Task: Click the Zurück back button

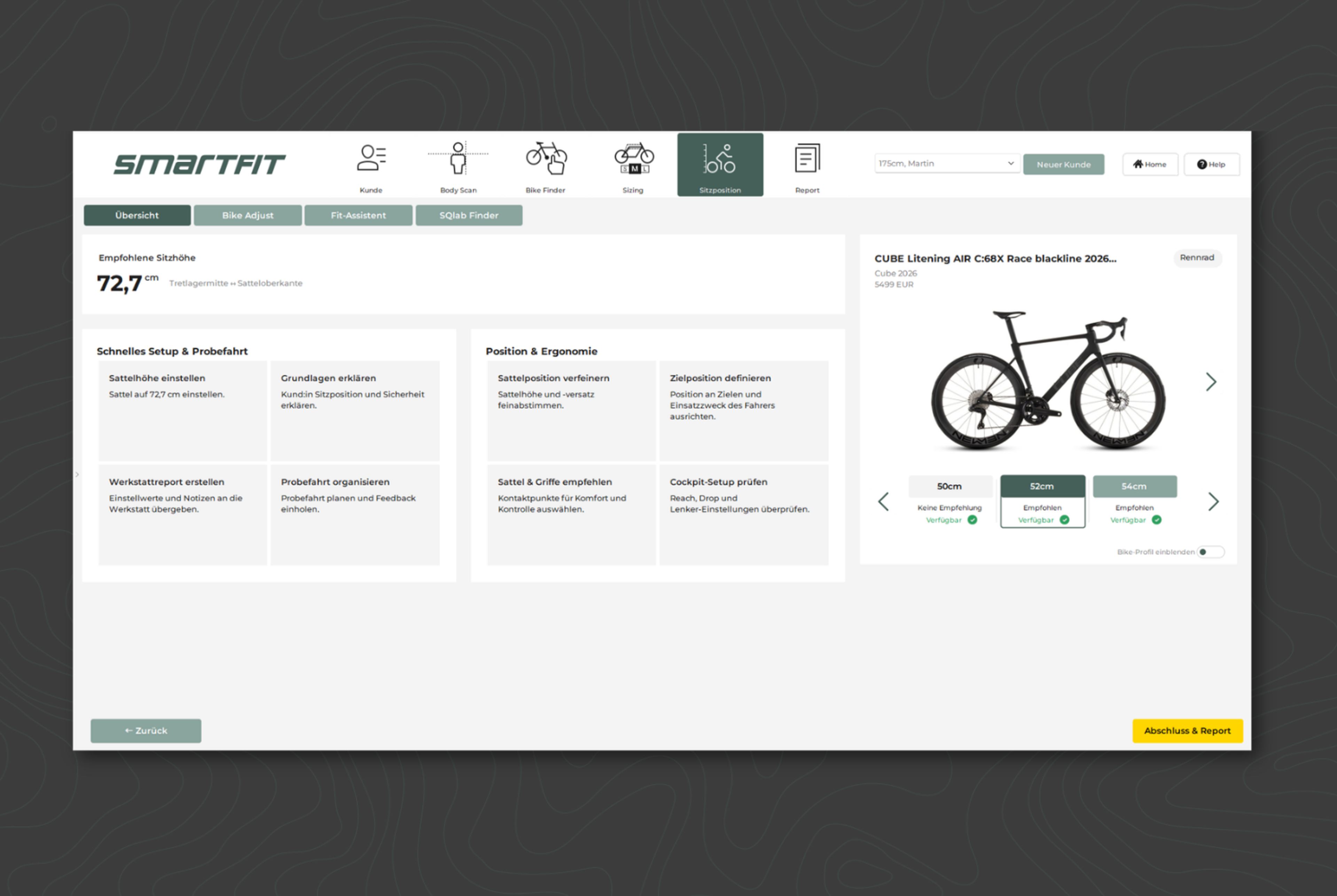Action: coord(146,731)
